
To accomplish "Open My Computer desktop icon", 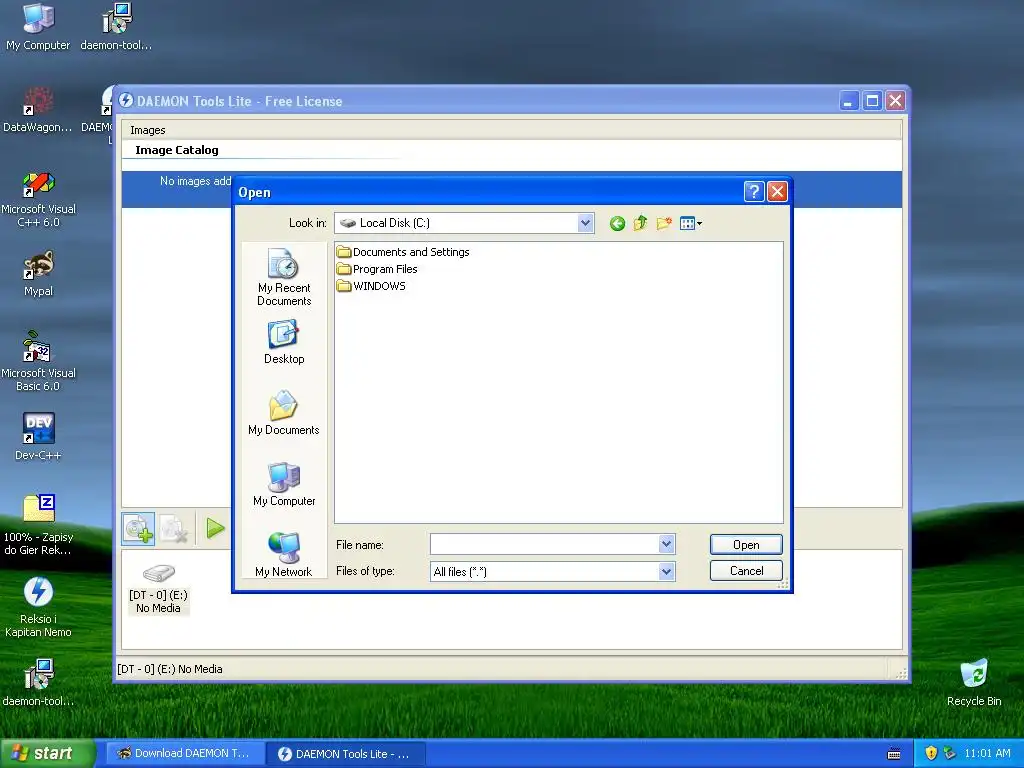I will (38, 27).
